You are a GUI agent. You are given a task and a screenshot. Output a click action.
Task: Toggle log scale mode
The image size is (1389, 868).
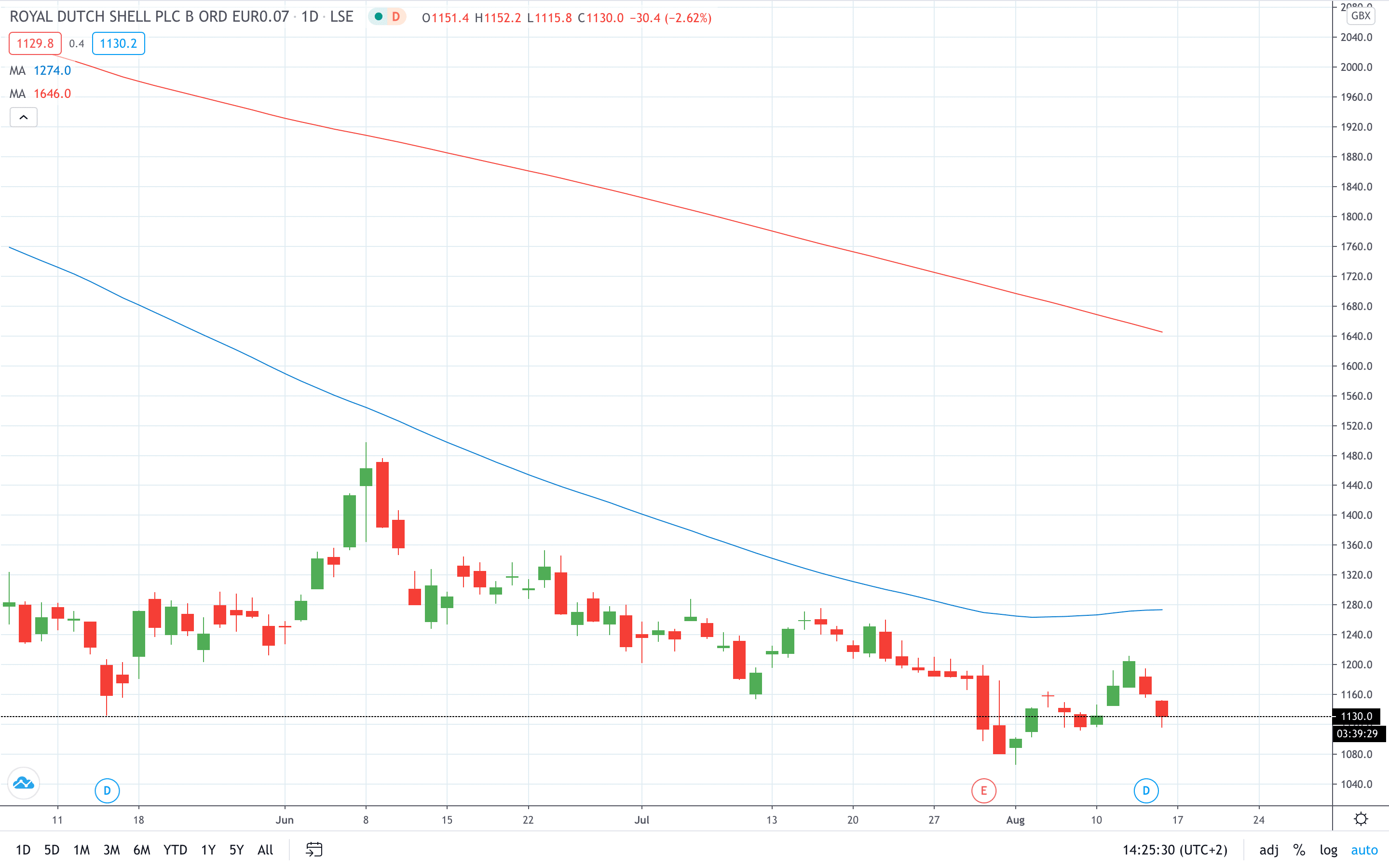coord(1328,850)
